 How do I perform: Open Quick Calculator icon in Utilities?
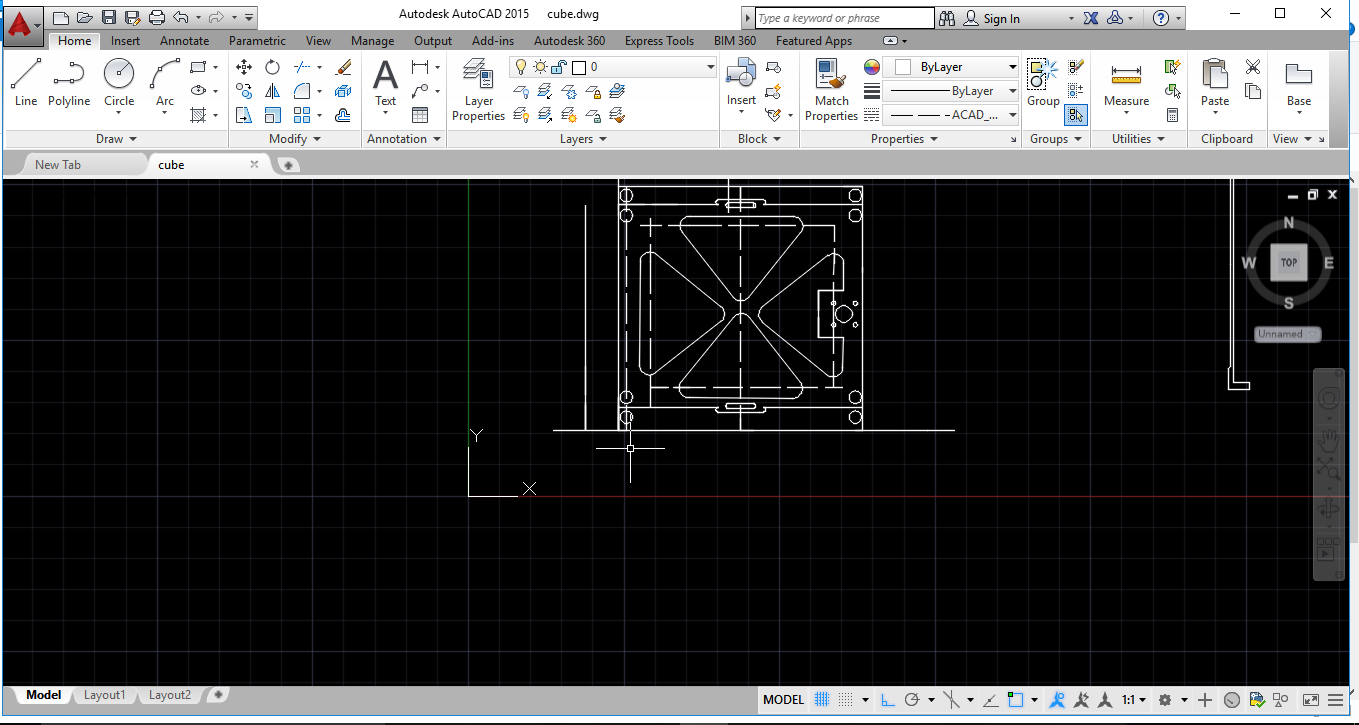point(1173,115)
